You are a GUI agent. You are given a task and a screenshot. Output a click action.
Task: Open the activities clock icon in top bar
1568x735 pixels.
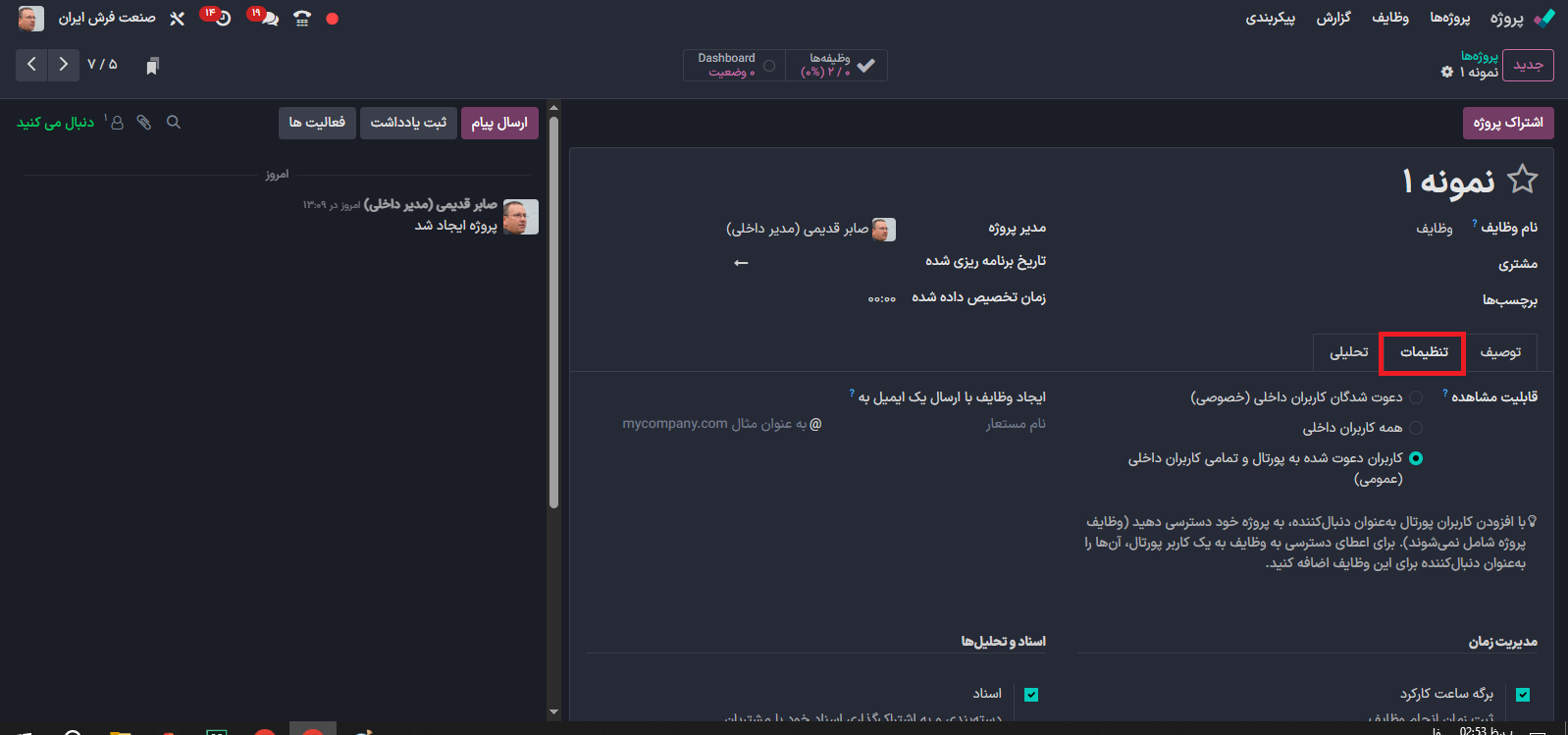(222, 19)
